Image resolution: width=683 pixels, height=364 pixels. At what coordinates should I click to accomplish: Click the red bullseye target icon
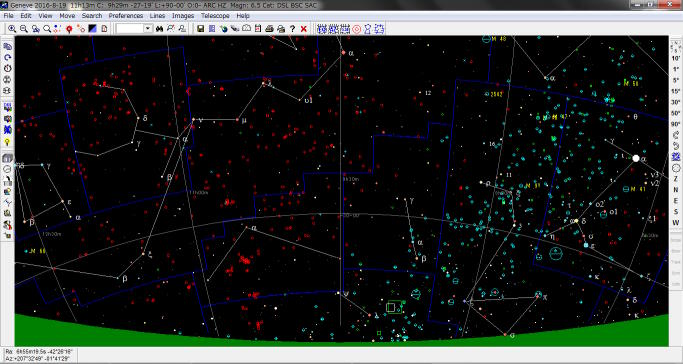click(356, 29)
